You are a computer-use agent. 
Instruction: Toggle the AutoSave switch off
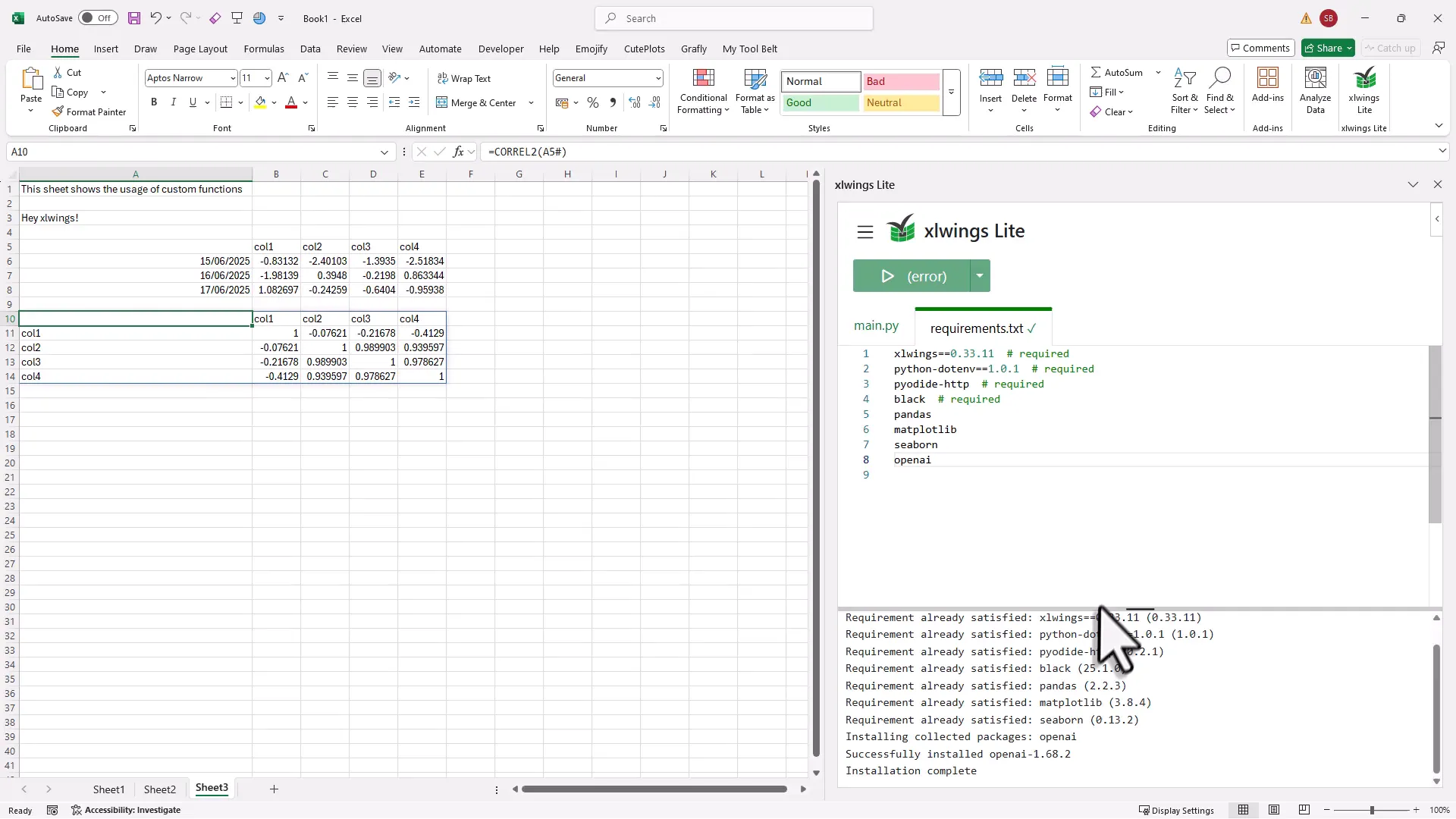coord(97,17)
